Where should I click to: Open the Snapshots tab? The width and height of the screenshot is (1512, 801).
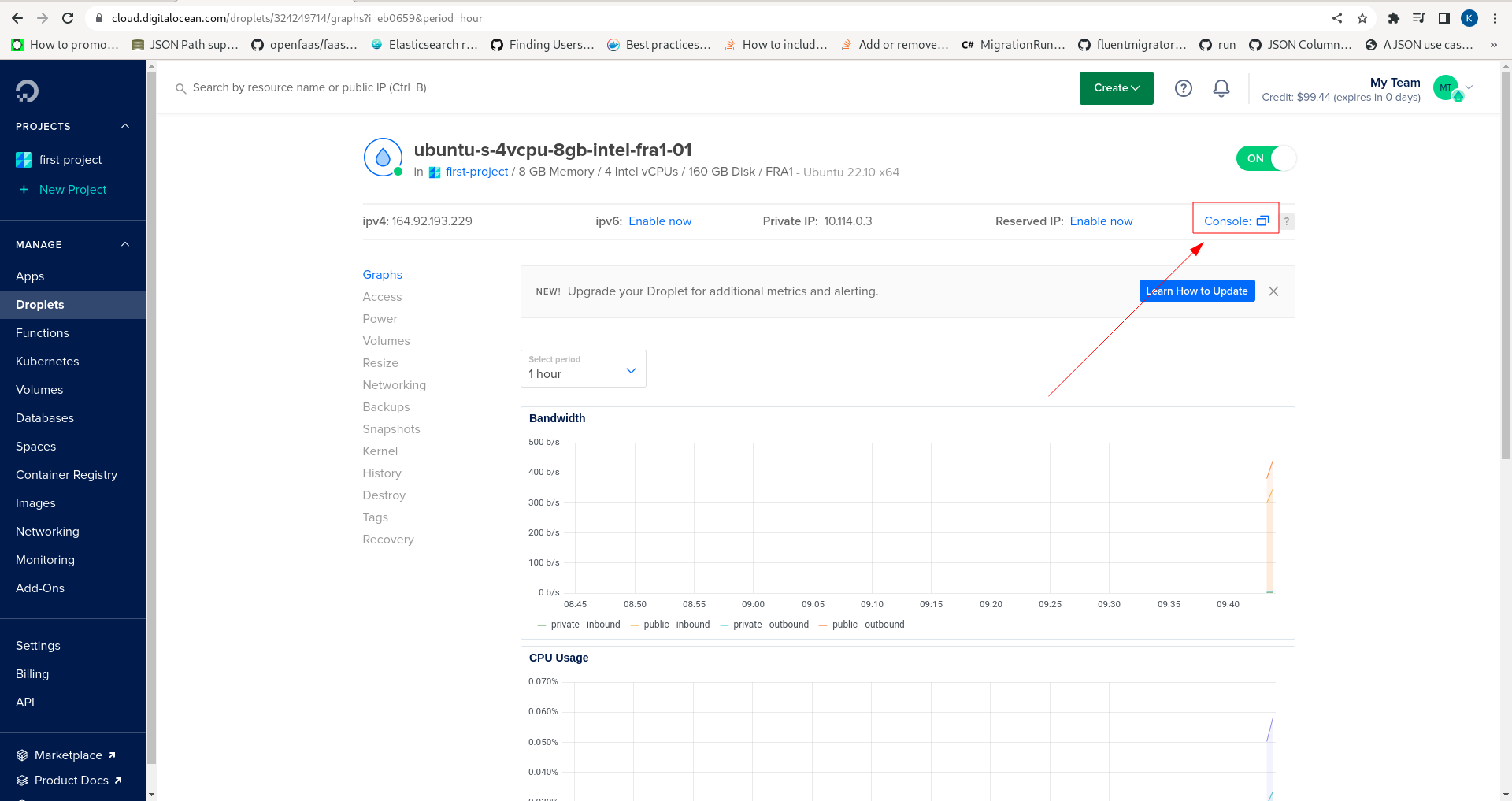[391, 429]
